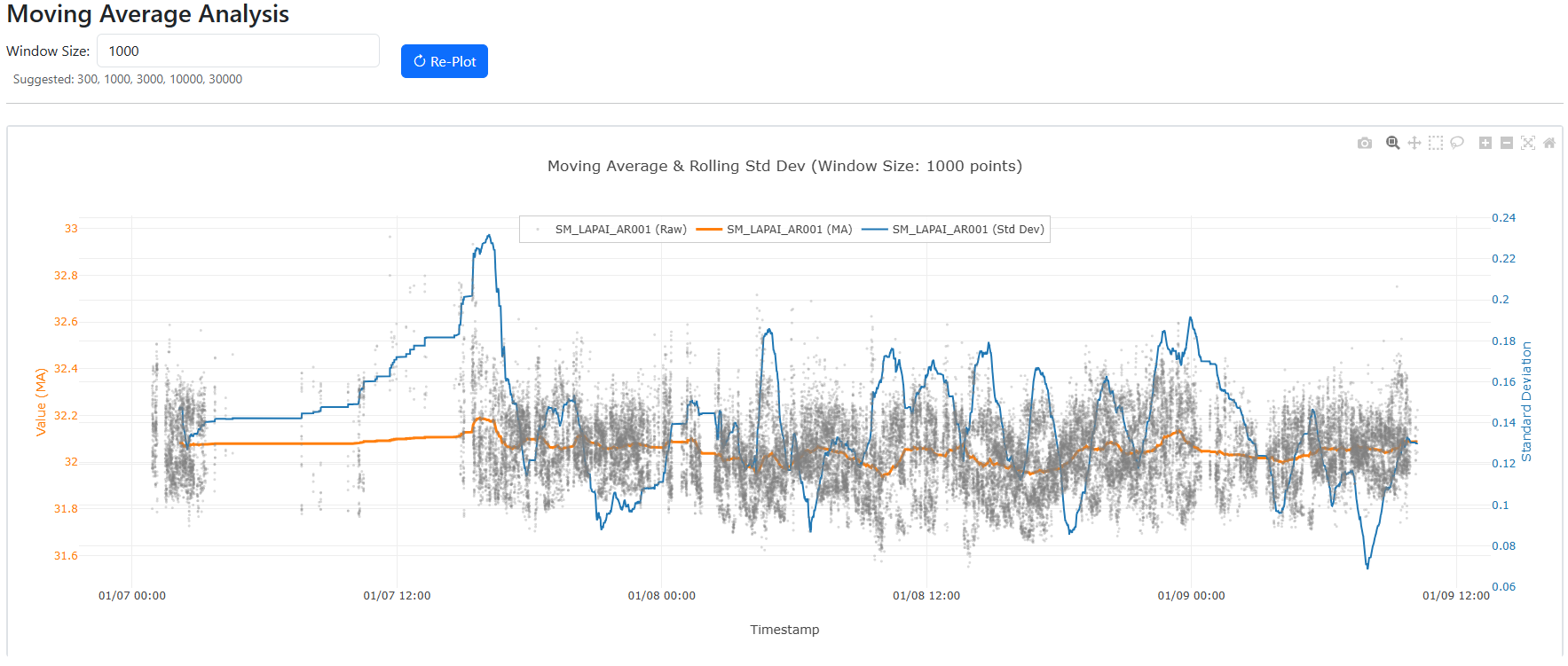Toggle SM_LAPAI_AR001 (Std Dev) series visibility
Screen dimensions: 1568x666
pos(967,230)
